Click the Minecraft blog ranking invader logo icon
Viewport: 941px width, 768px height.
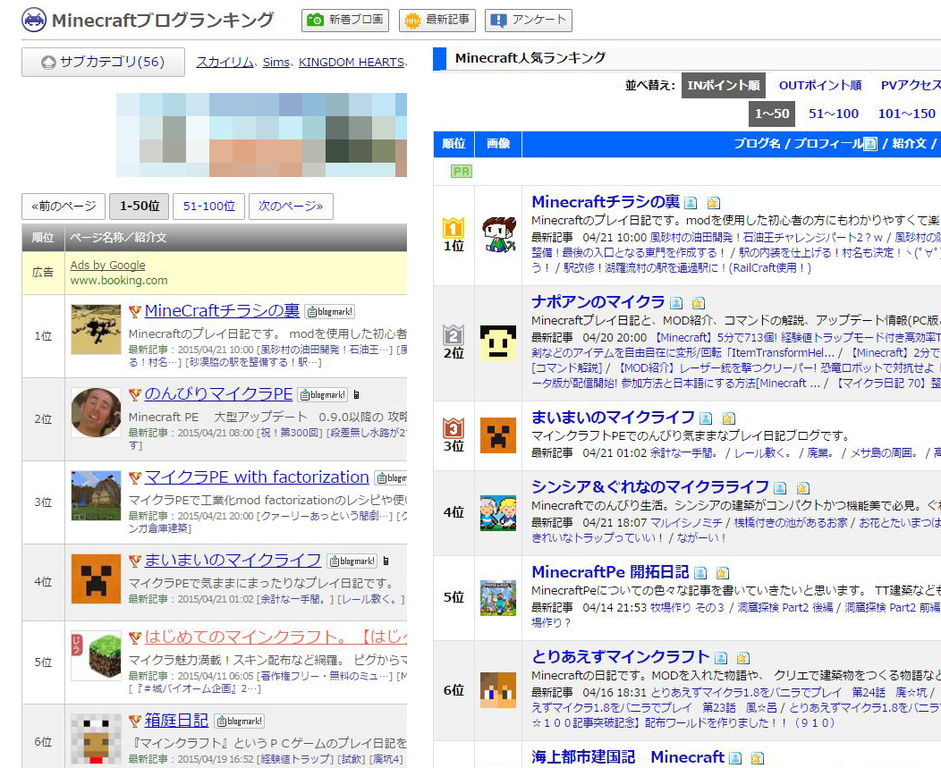click(34, 20)
